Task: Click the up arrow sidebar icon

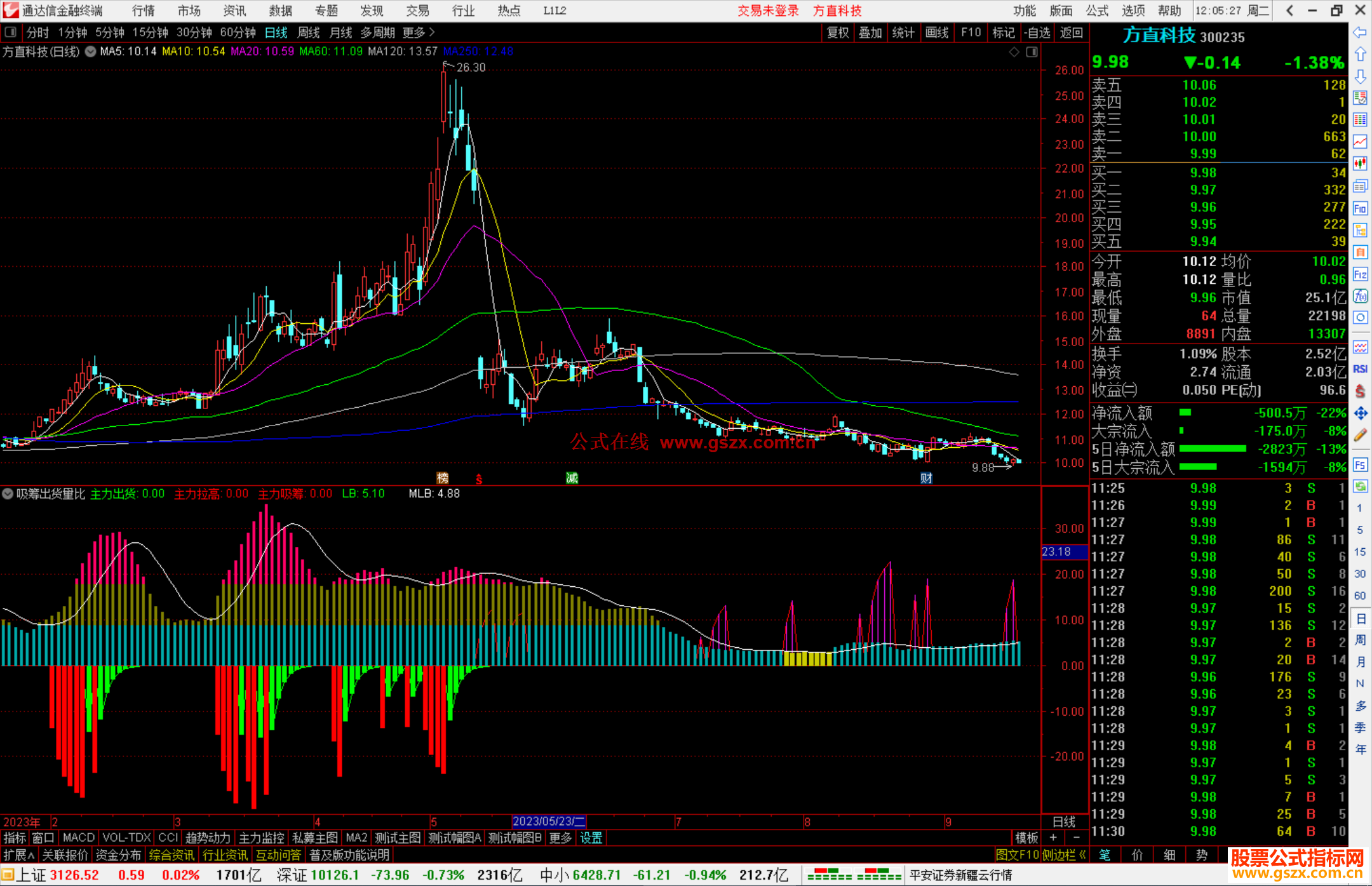Action: [1360, 55]
